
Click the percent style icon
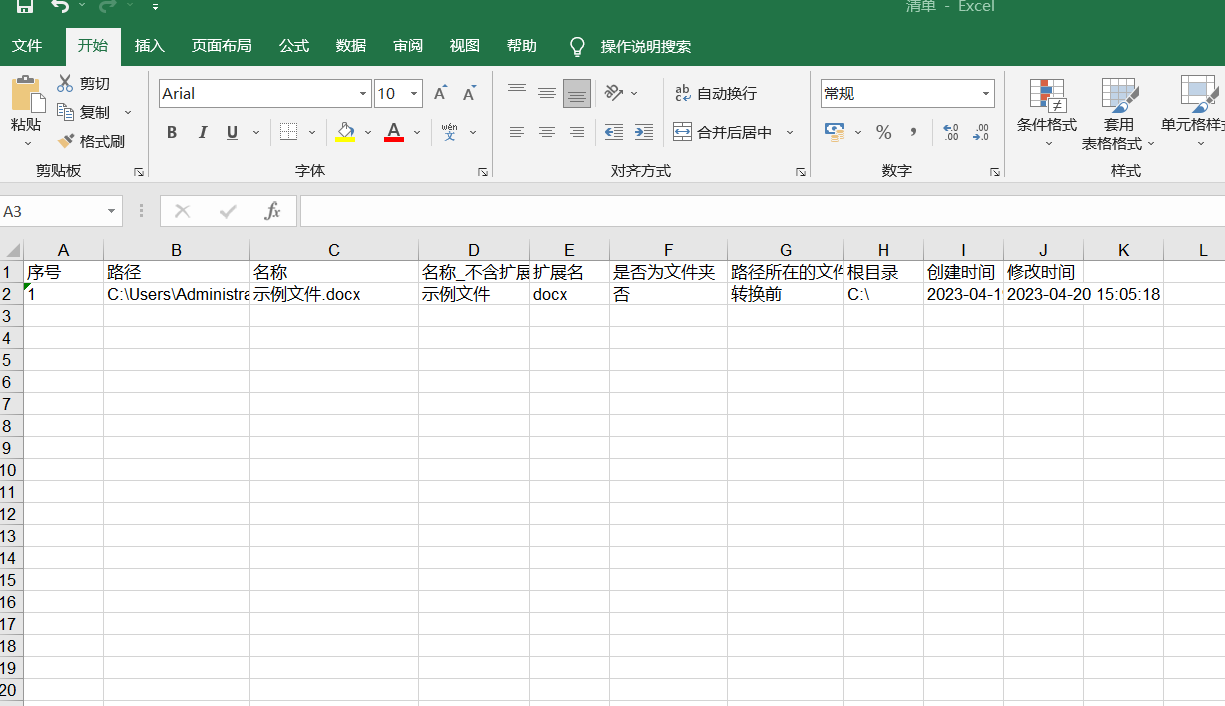tap(883, 132)
